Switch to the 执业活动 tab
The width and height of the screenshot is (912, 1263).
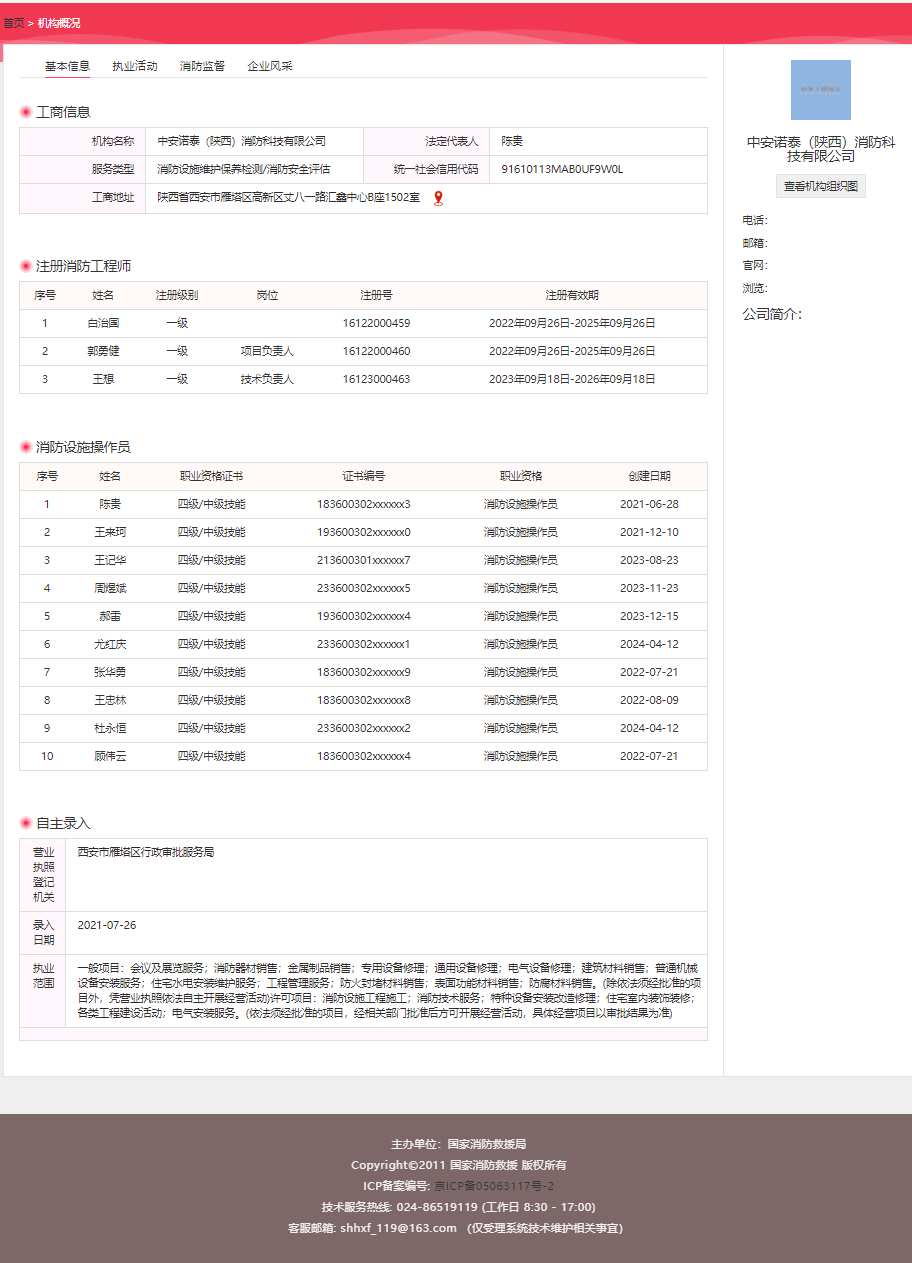click(x=135, y=66)
